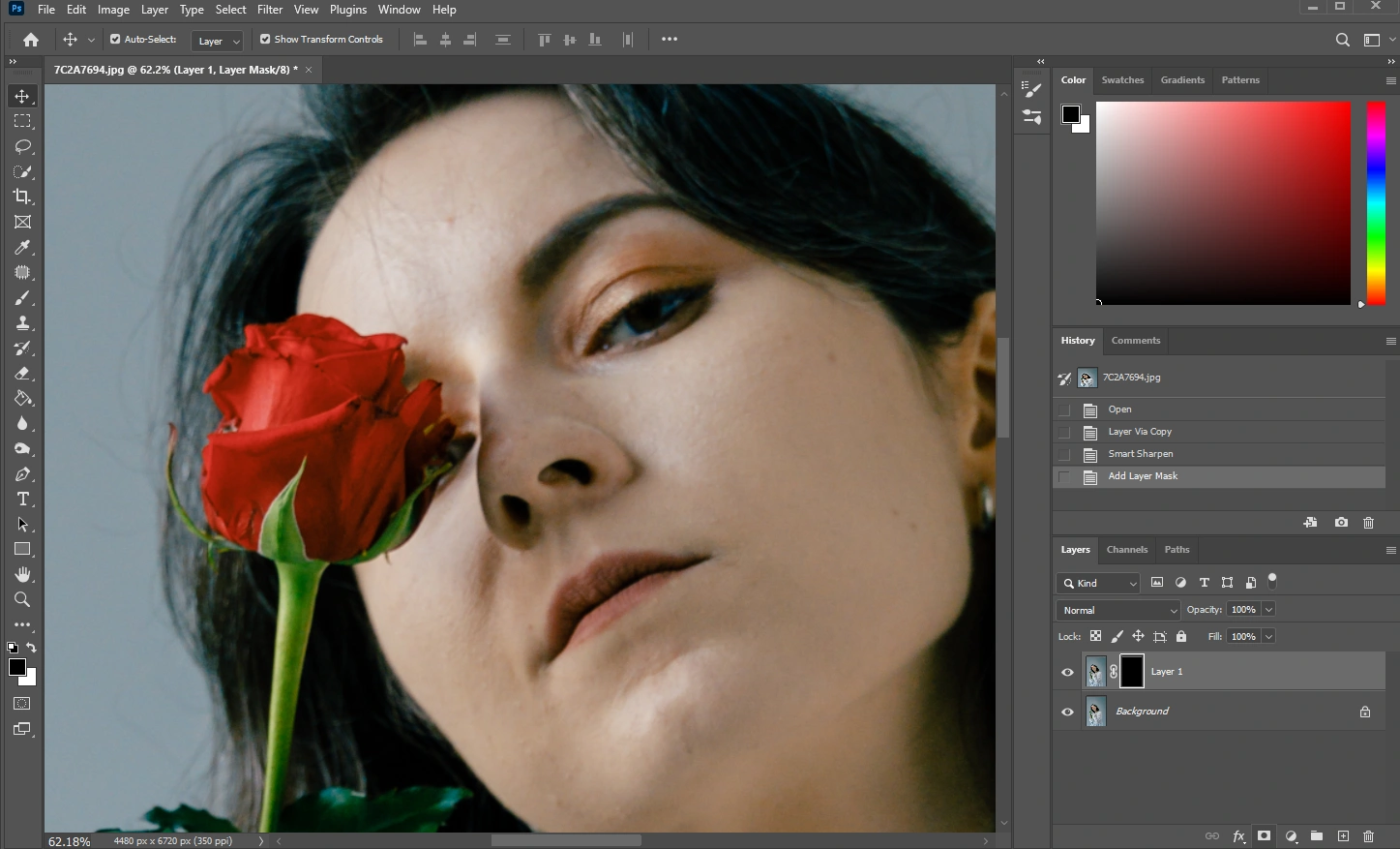Viewport: 1400px width, 849px height.
Task: Create a new group folder icon
Action: coord(1317,835)
